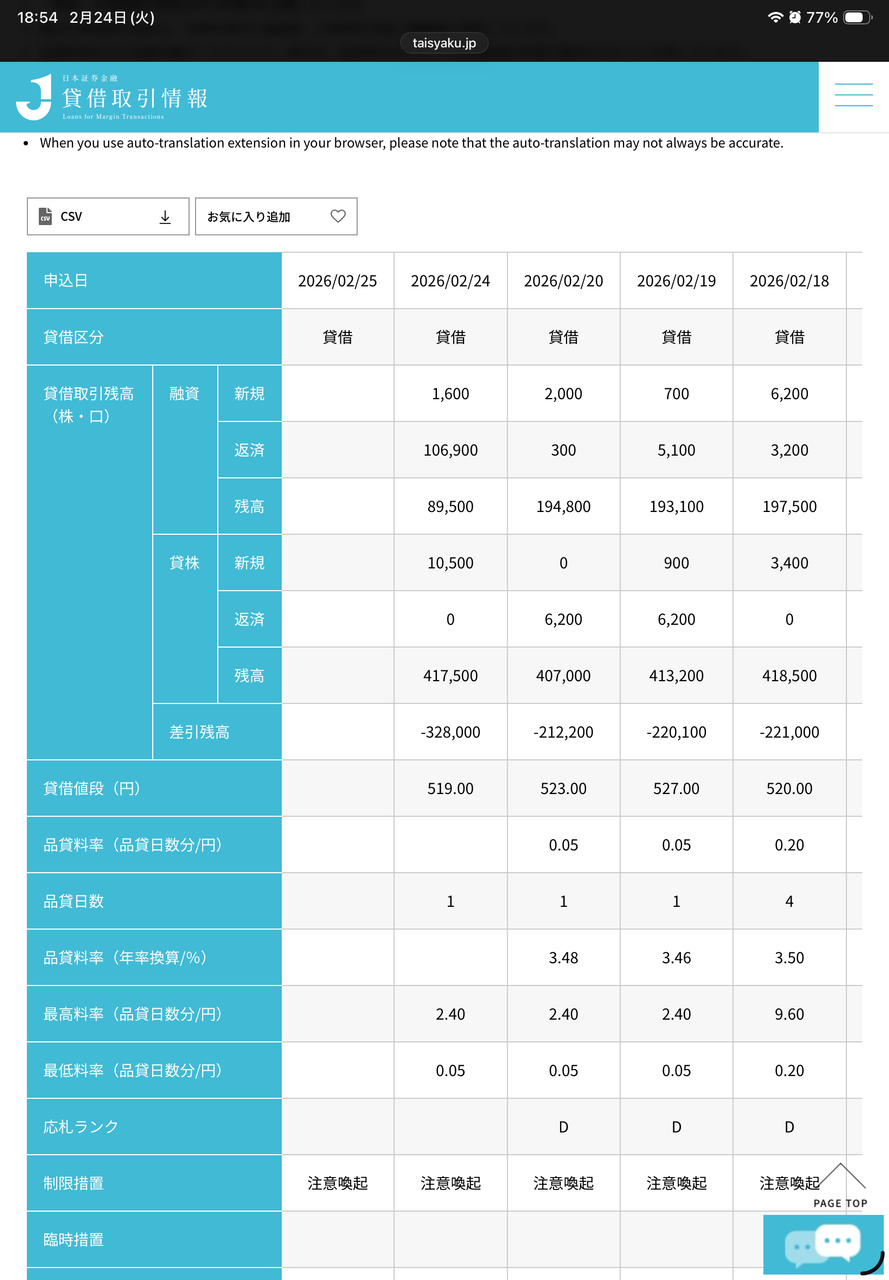The width and height of the screenshot is (889, 1280).
Task: Click the 注意喚起 cell under 2026/02/25
Action: tap(337, 1184)
